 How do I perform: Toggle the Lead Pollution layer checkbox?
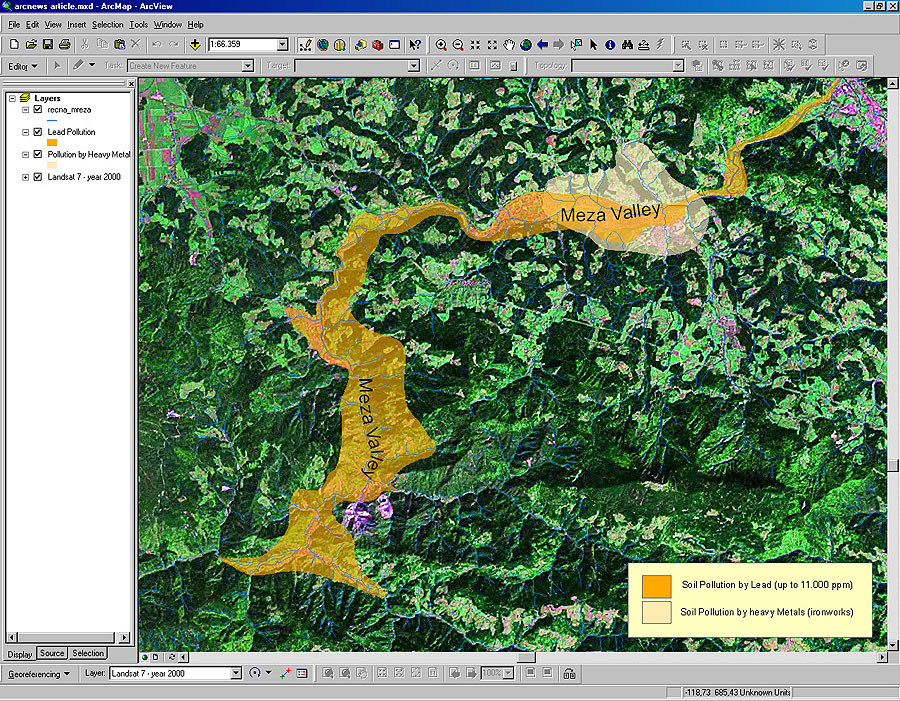click(38, 131)
